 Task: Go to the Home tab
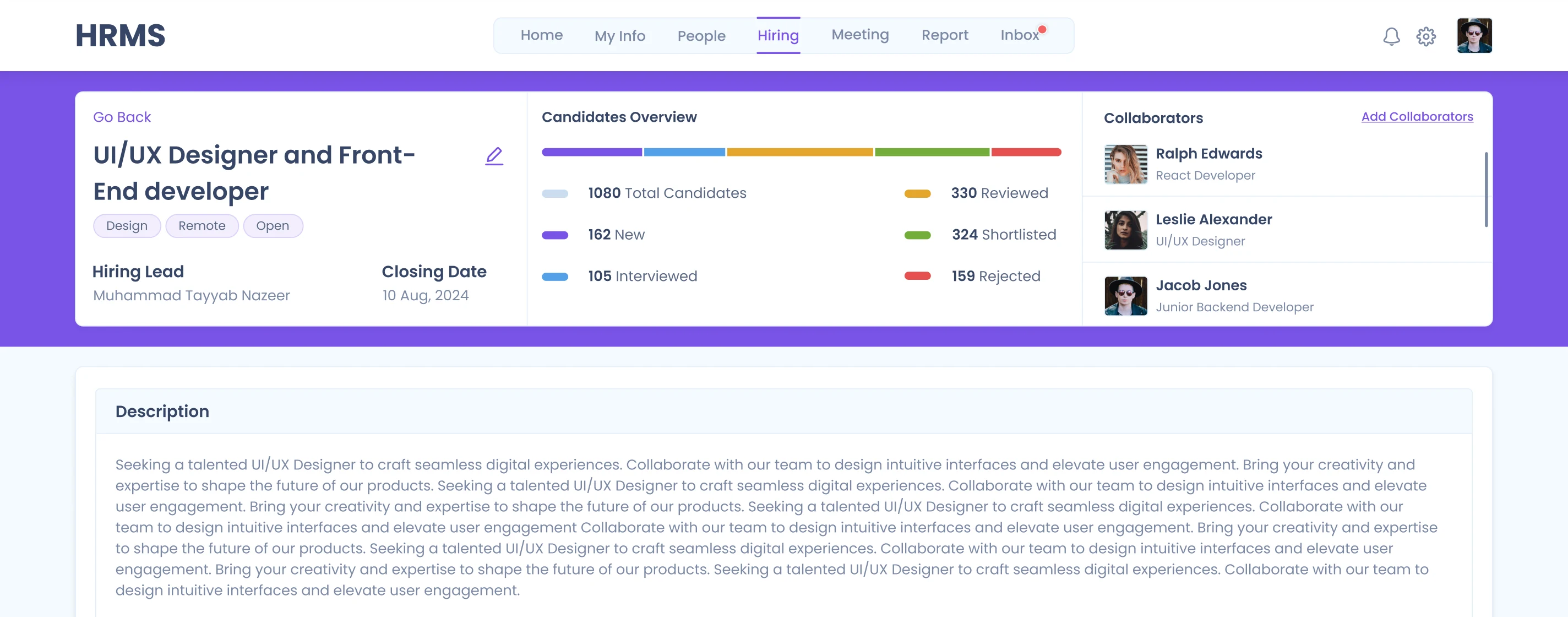point(541,35)
